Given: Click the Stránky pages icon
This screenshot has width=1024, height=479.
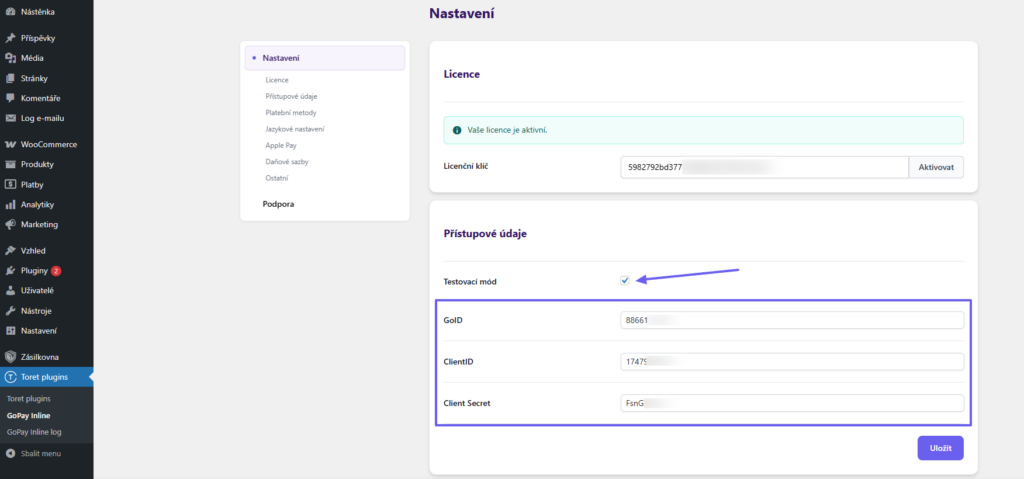Looking at the screenshot, I should point(10,78).
